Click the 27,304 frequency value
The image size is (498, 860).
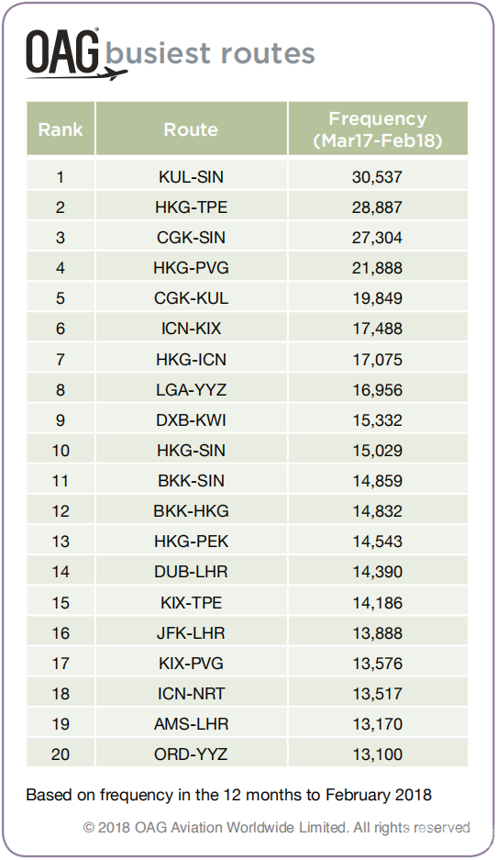[377, 237]
